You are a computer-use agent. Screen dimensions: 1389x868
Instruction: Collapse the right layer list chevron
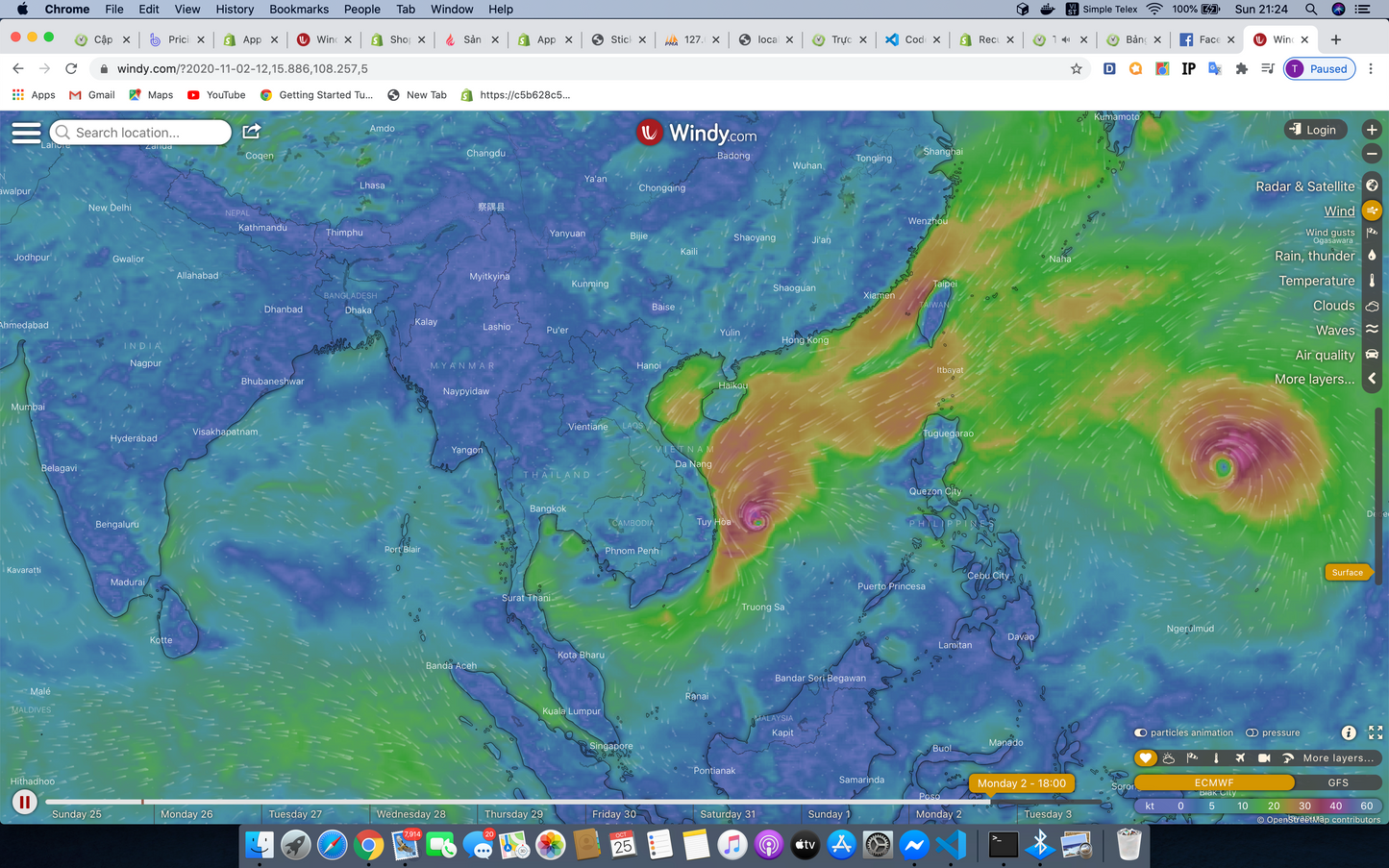click(1372, 379)
